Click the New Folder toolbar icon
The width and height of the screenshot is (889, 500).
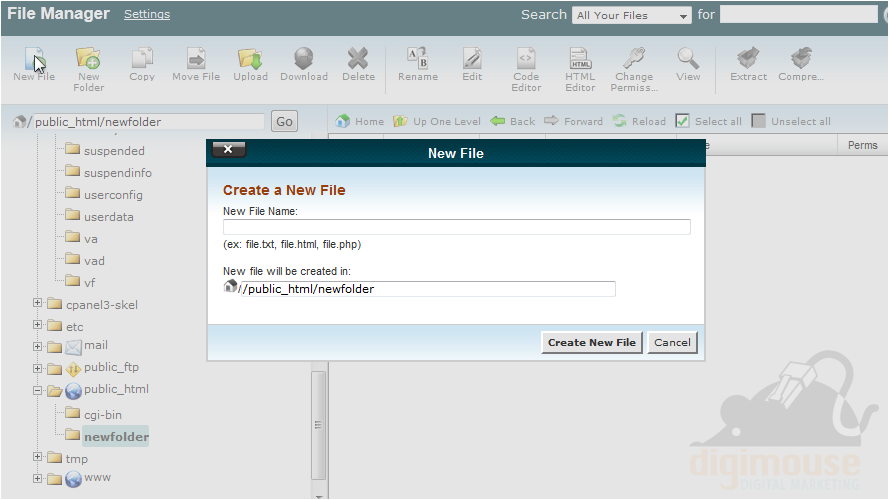point(88,58)
